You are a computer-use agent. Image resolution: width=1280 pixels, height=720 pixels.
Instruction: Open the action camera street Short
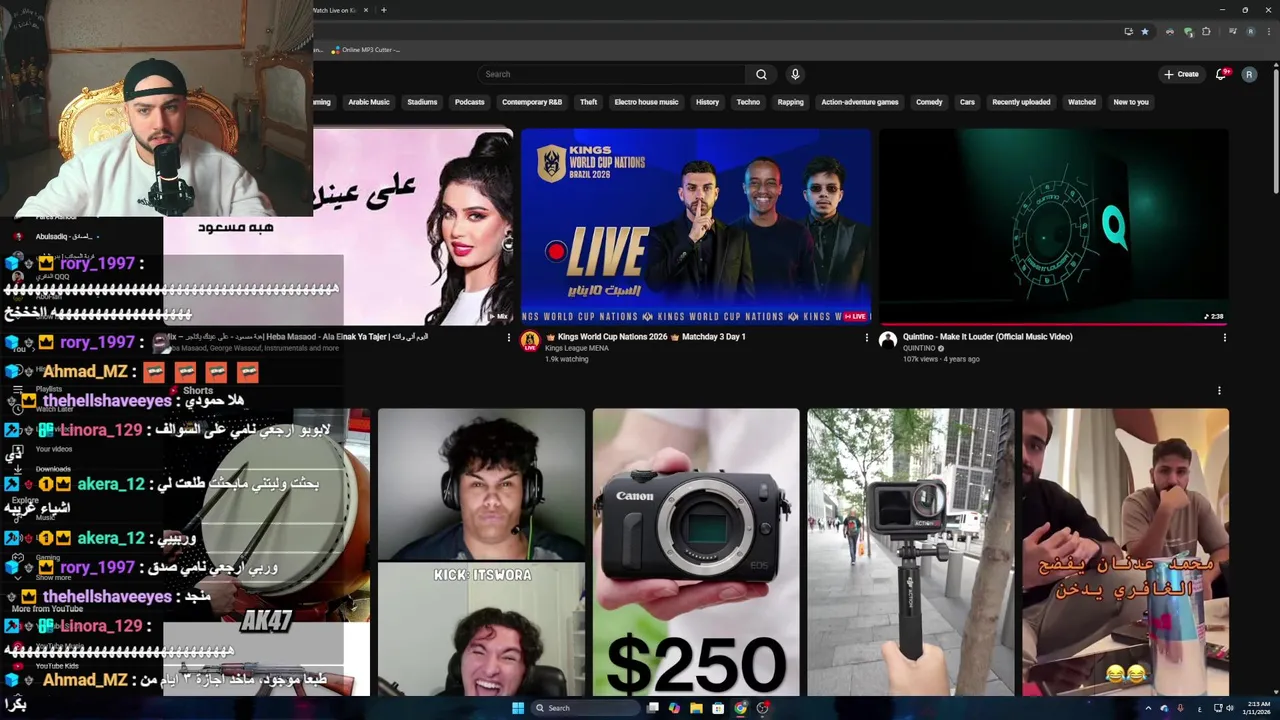[911, 552]
